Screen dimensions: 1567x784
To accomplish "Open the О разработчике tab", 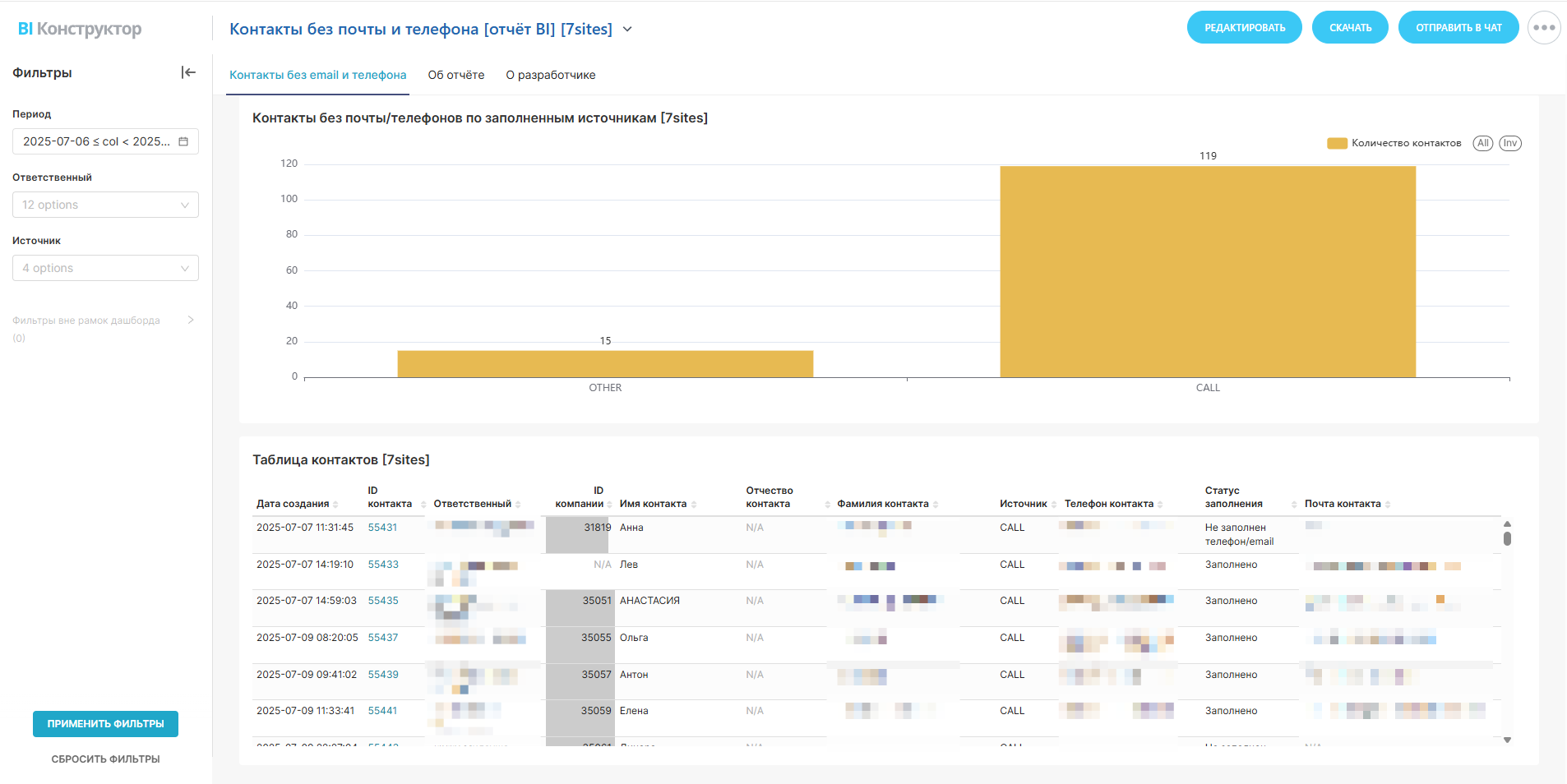I will (551, 75).
